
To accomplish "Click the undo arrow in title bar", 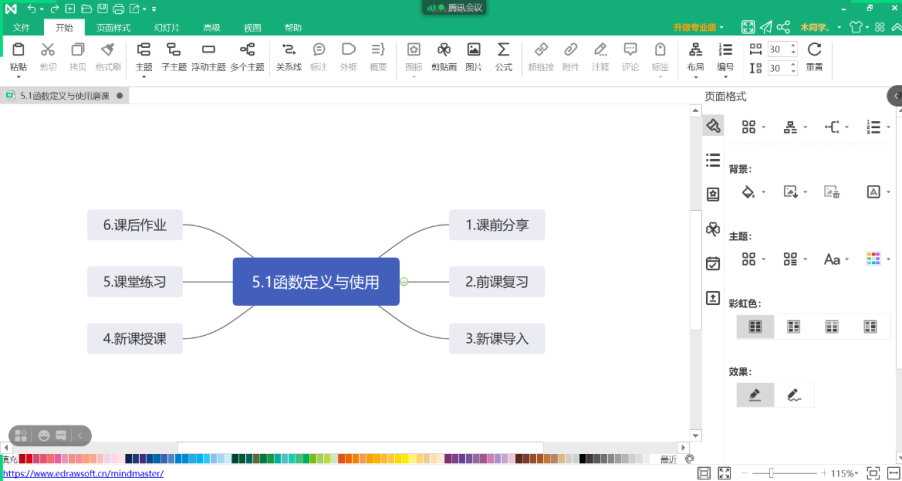I will 33,9.
